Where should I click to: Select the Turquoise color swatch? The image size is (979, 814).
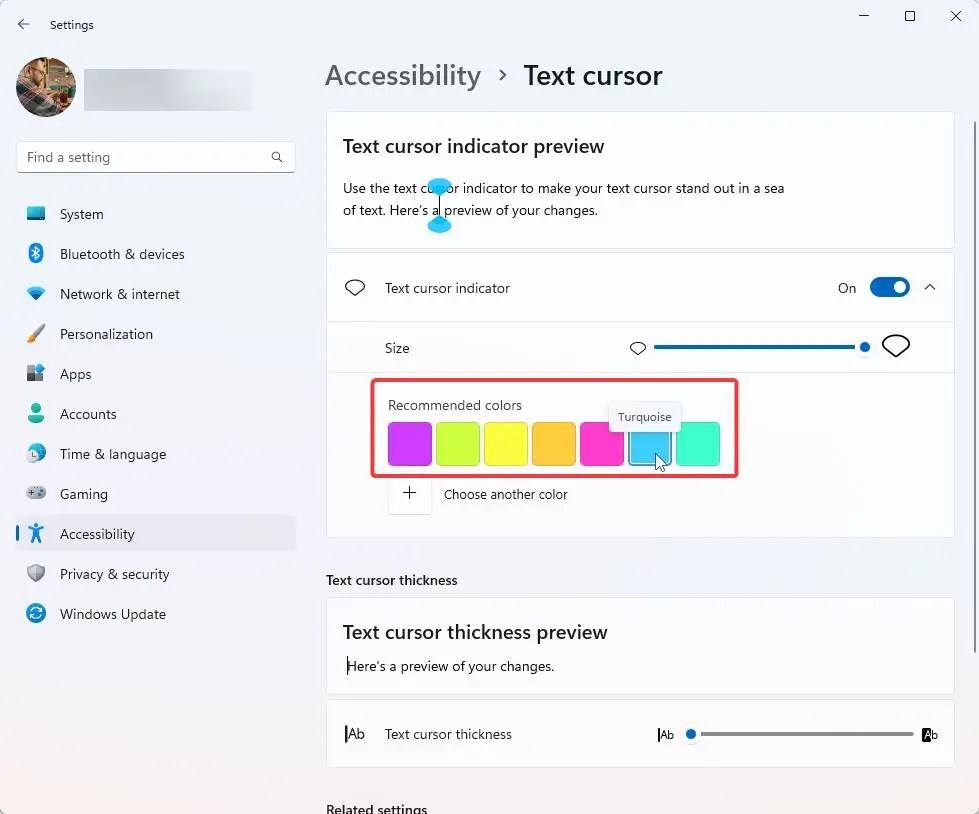point(649,444)
